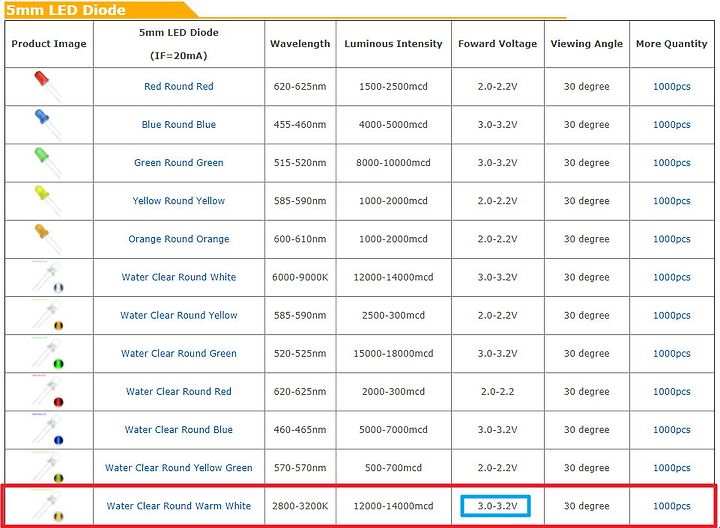
Task: Click 1000pcs link in Water Clear Warm White row
Action: (x=671, y=506)
